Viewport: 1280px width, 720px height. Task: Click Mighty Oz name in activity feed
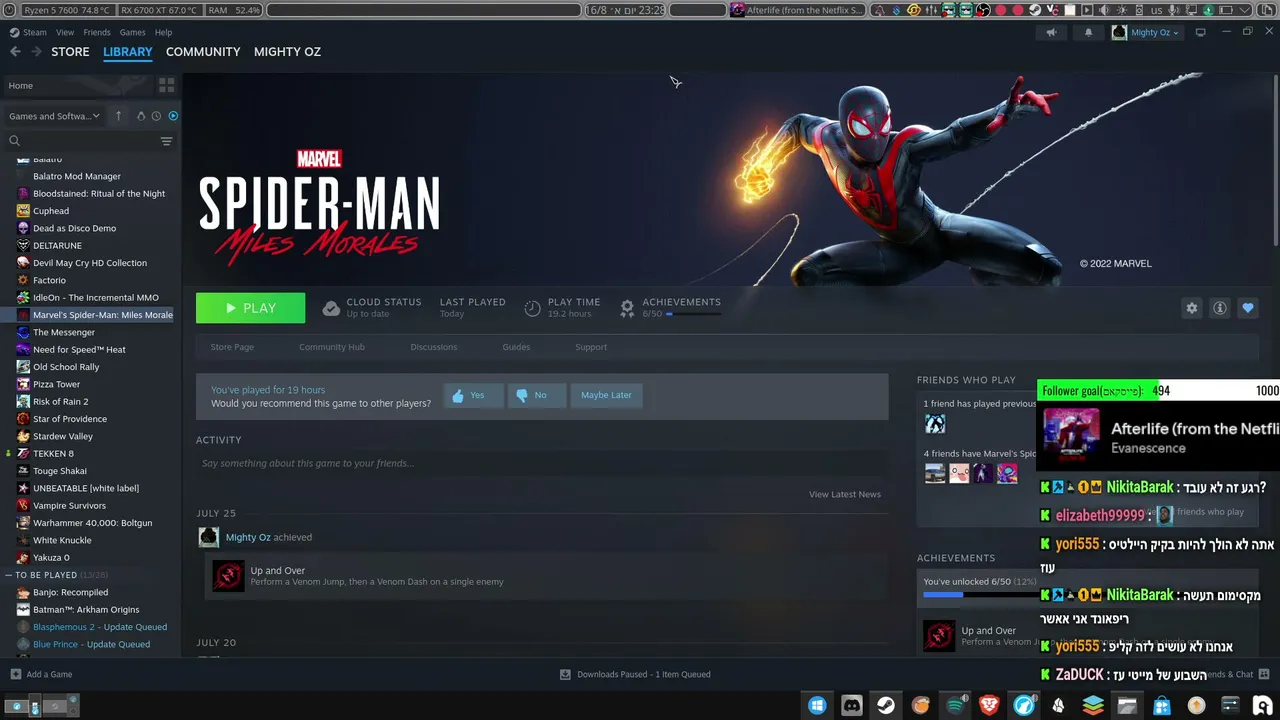[248, 537]
